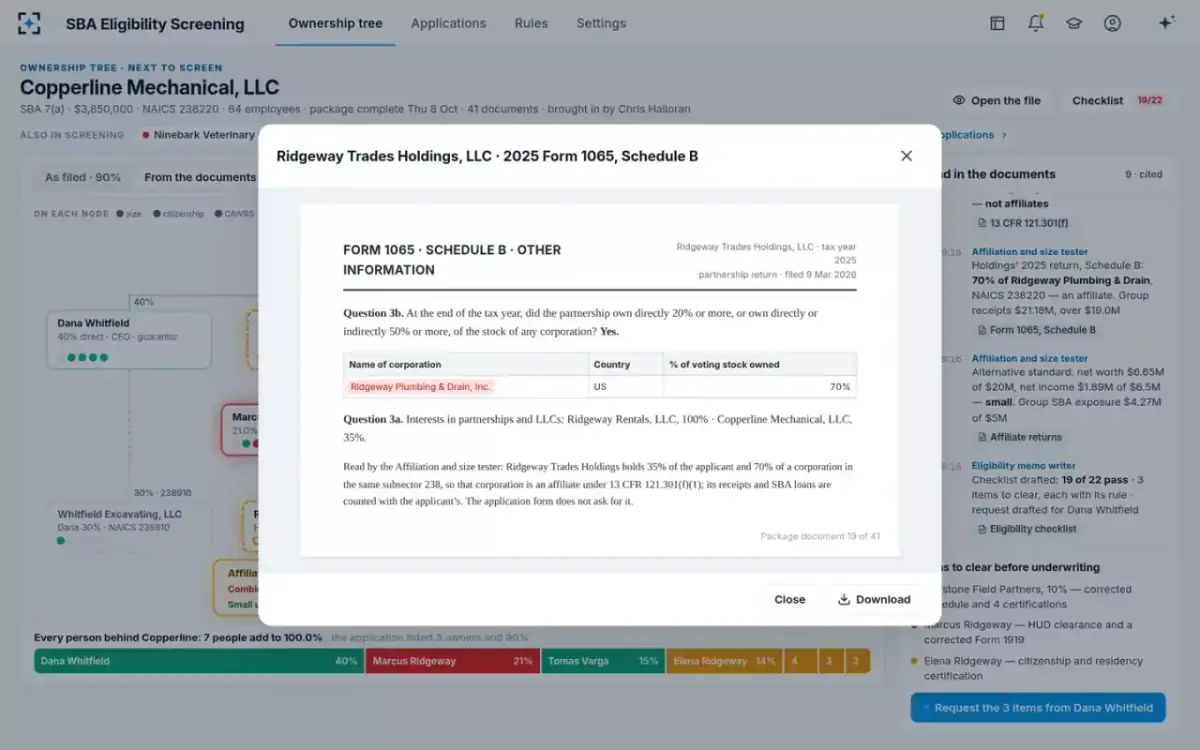Select the Dana Whitfield node in the ownership tree
The height and width of the screenshot is (750, 1200).
click(x=129, y=340)
